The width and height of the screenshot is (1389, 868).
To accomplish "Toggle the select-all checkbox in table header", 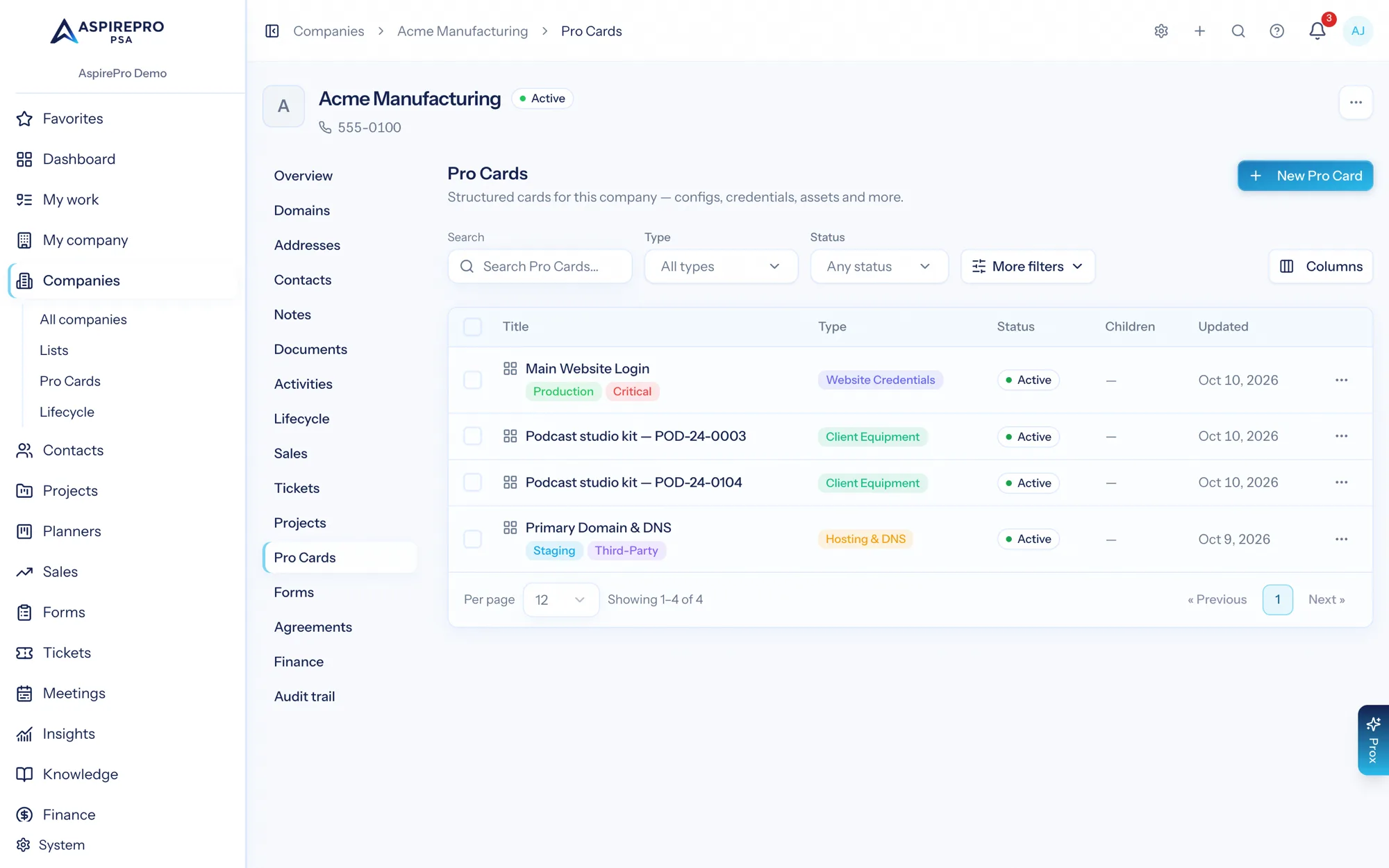I will coord(472,326).
